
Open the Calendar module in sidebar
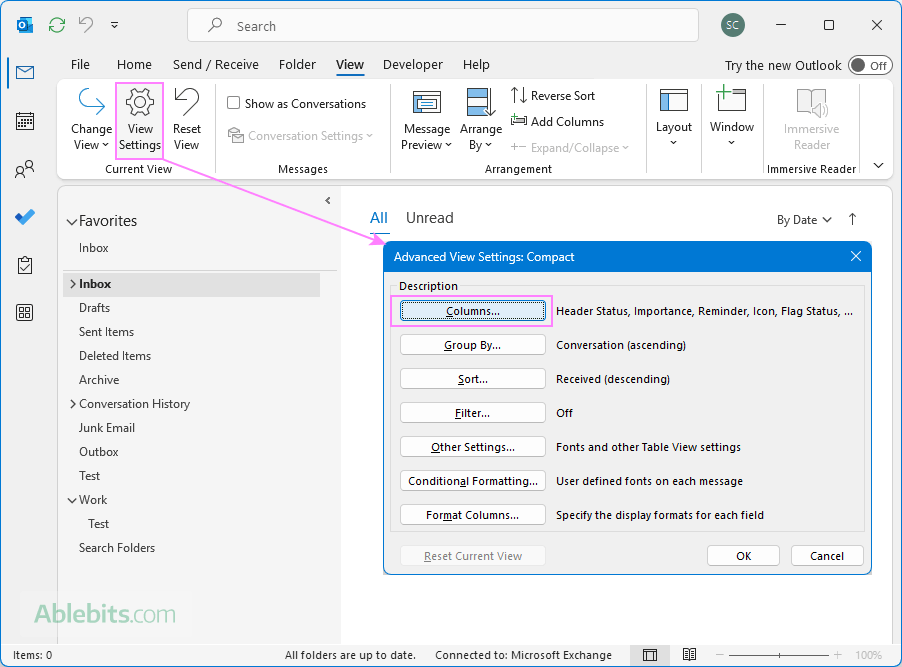click(x=25, y=121)
